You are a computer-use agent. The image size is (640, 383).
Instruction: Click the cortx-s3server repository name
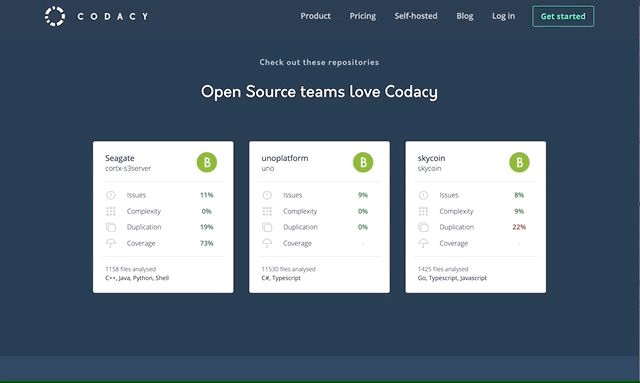pos(128,168)
